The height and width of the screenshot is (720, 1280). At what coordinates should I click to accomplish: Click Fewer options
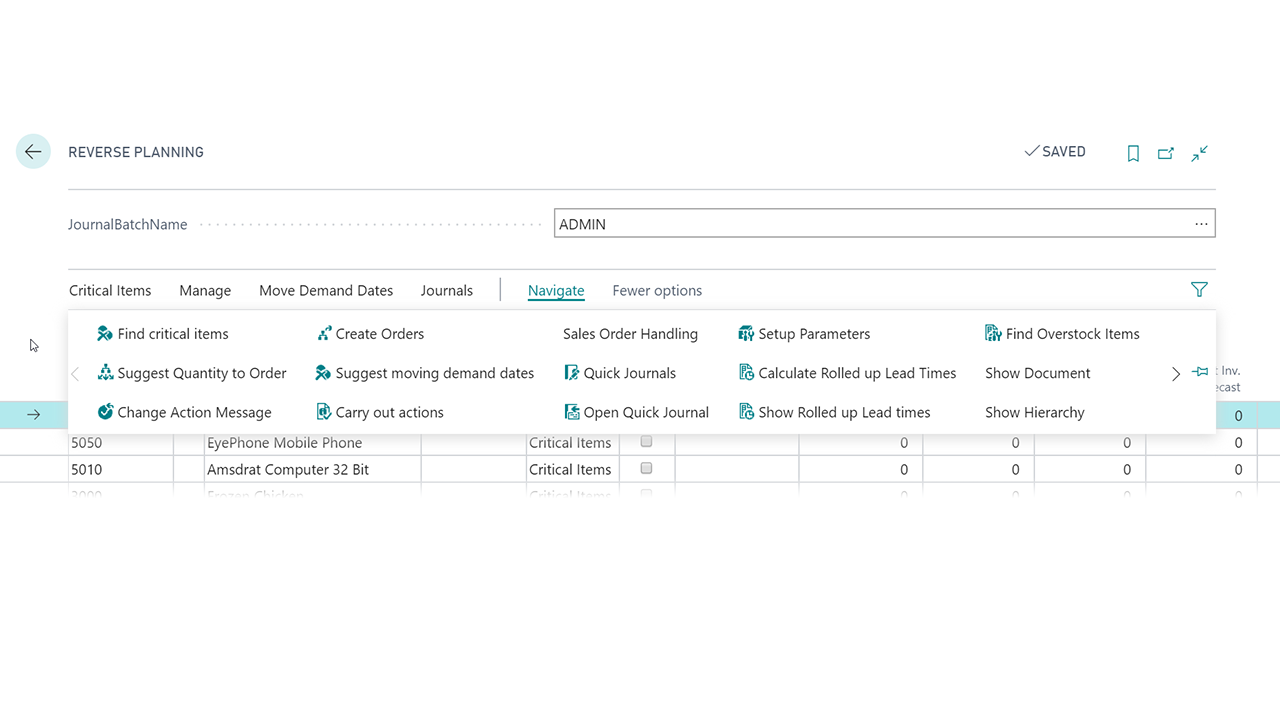[x=657, y=291]
